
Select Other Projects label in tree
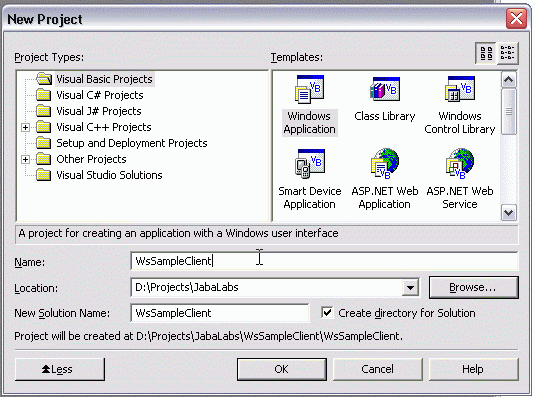click(91, 159)
